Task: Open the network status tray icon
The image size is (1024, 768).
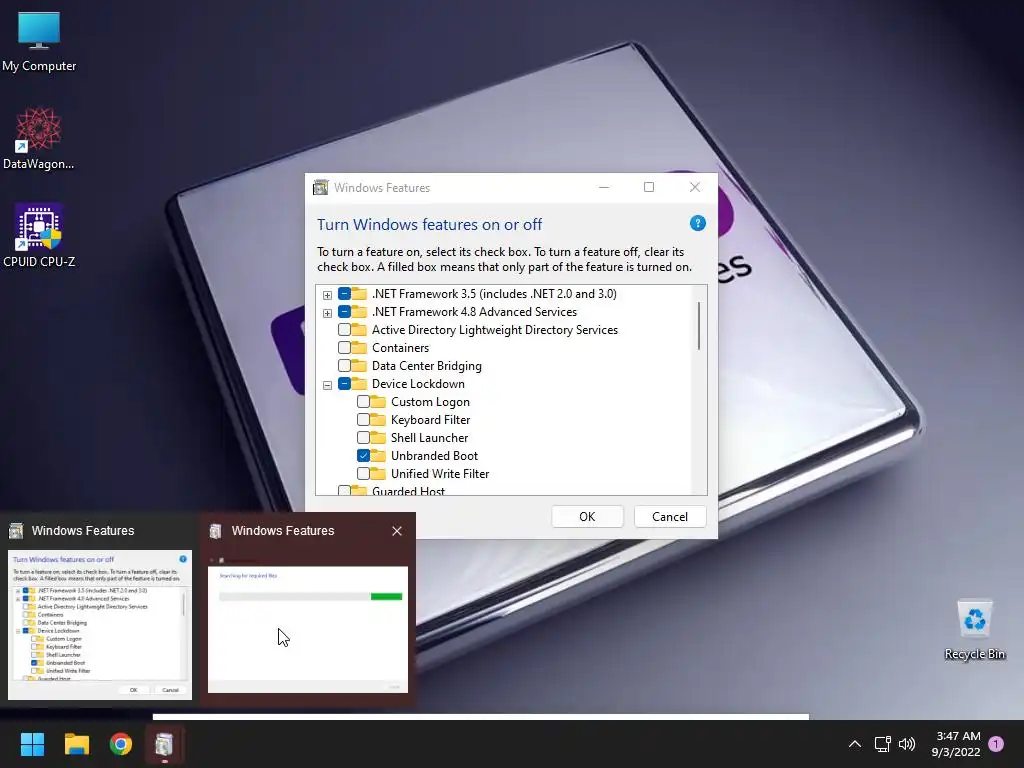Action: point(882,744)
